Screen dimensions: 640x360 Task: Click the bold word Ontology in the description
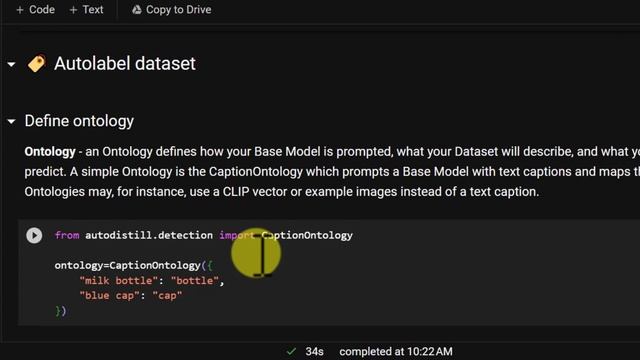click(x=50, y=152)
